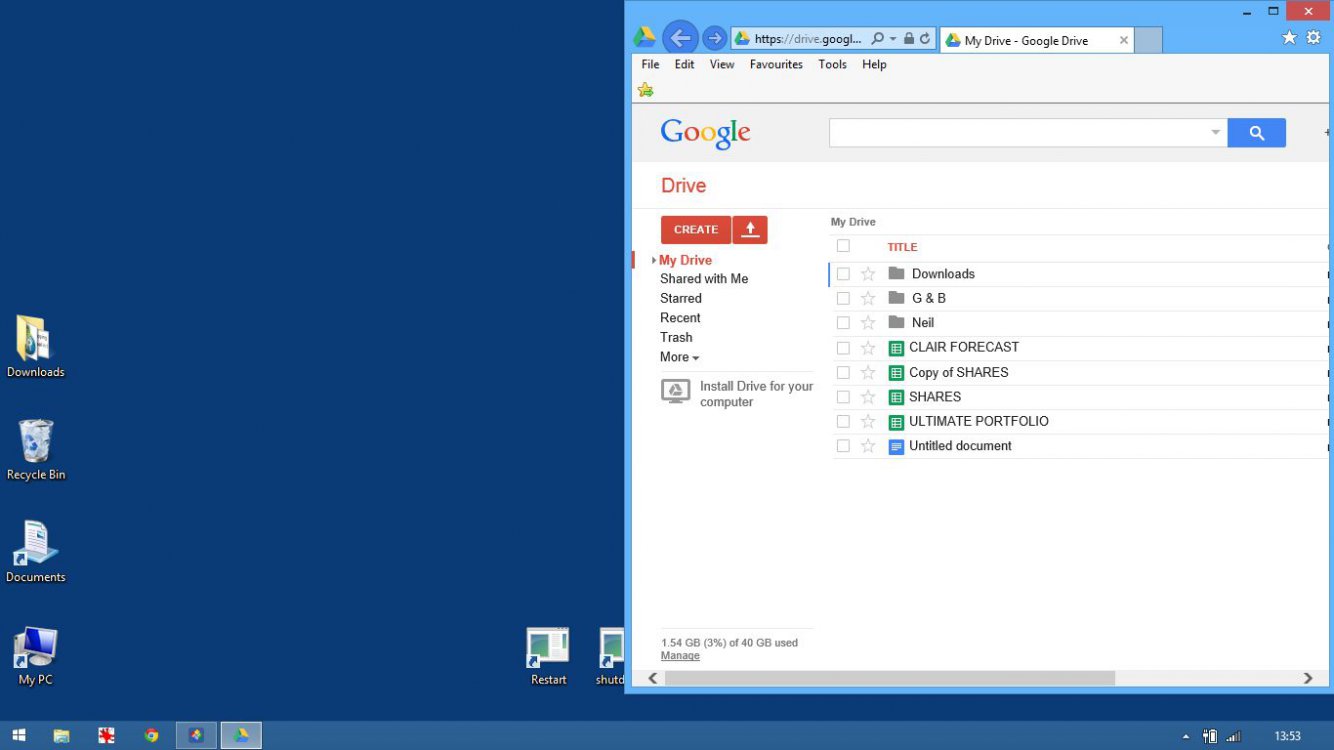Click the Windows Start button

[x=18, y=736]
